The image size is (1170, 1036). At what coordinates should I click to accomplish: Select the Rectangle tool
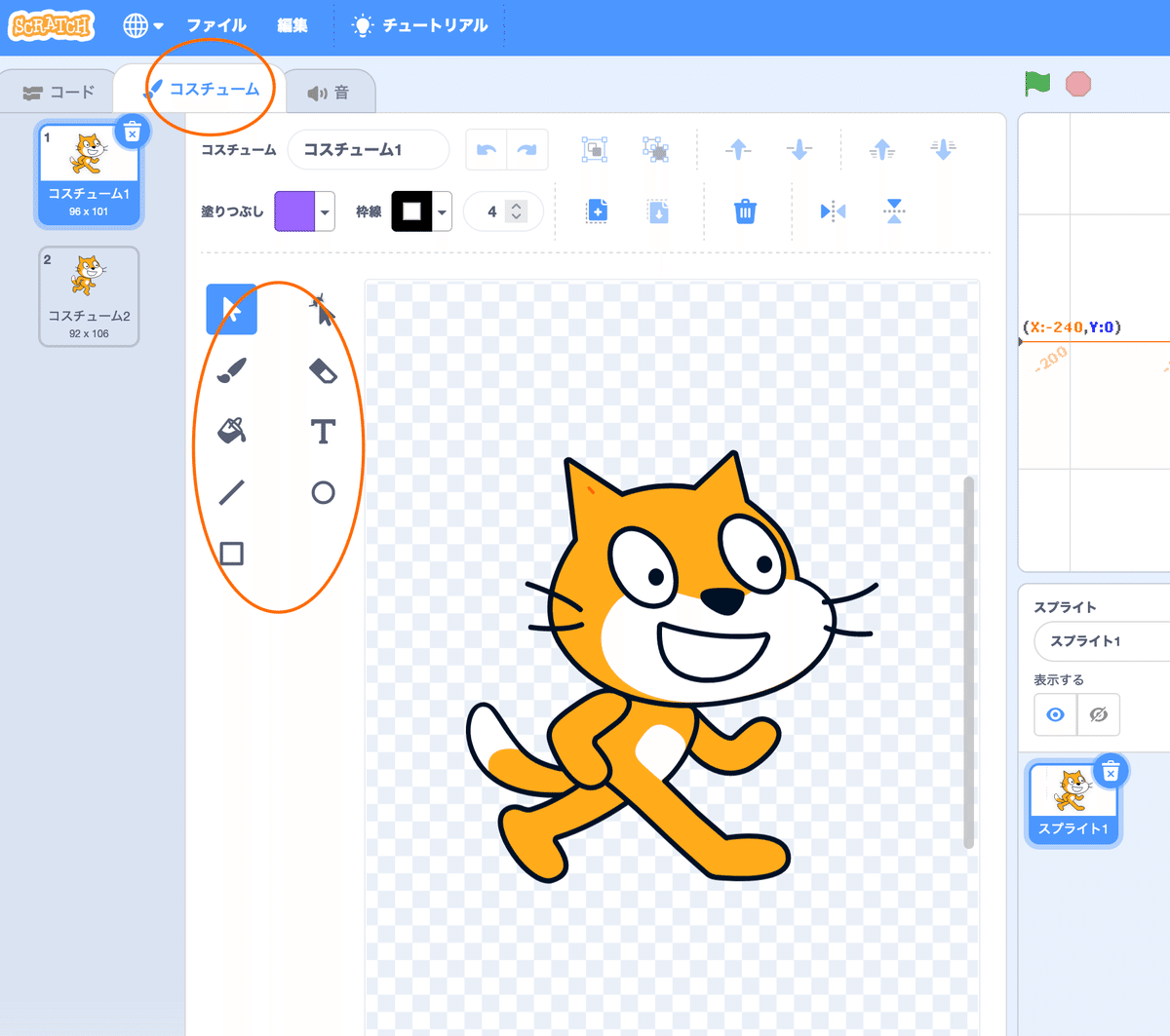tap(232, 554)
